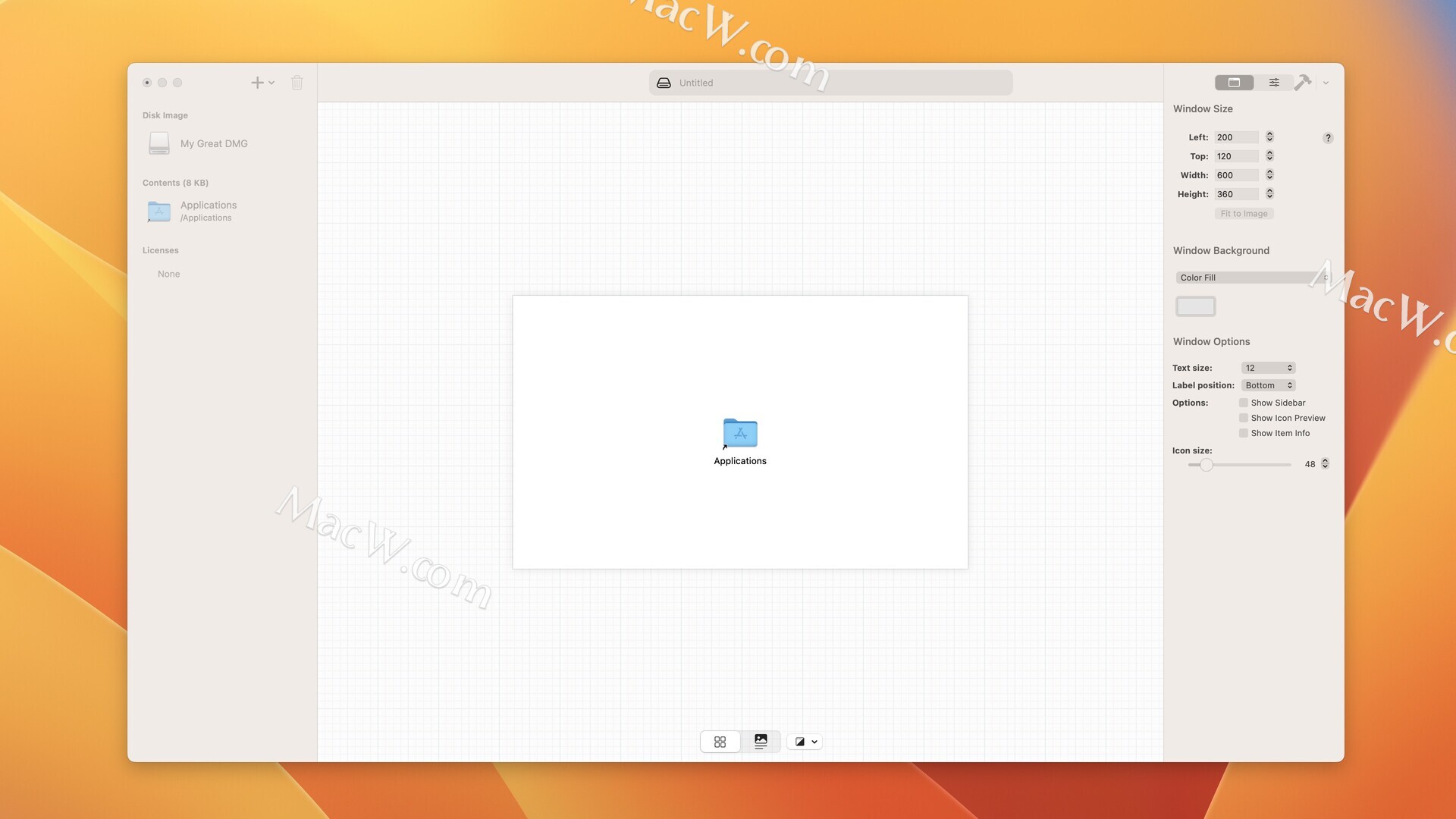Click the Icon size slider knob
Viewport: 1456px width, 819px height.
1206,465
